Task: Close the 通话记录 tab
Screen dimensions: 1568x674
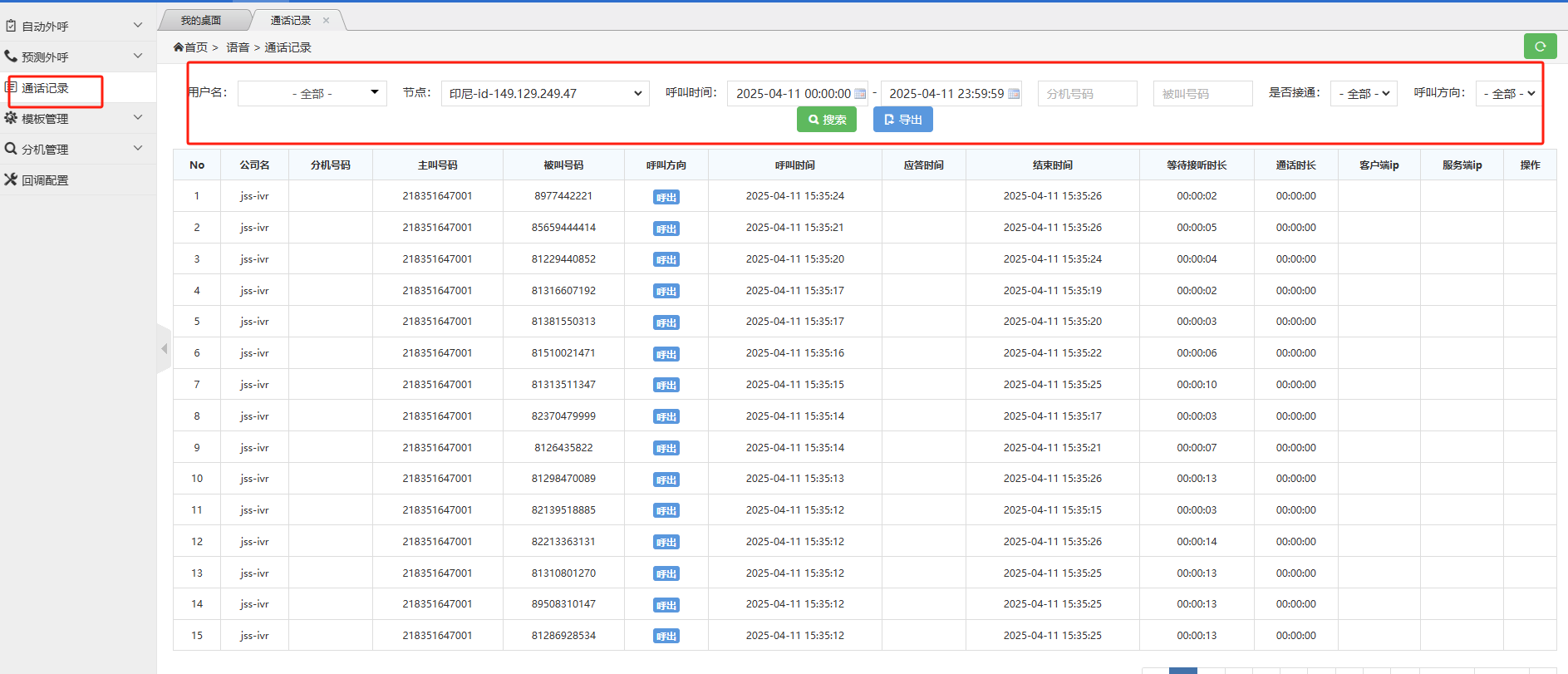Action: [x=326, y=20]
